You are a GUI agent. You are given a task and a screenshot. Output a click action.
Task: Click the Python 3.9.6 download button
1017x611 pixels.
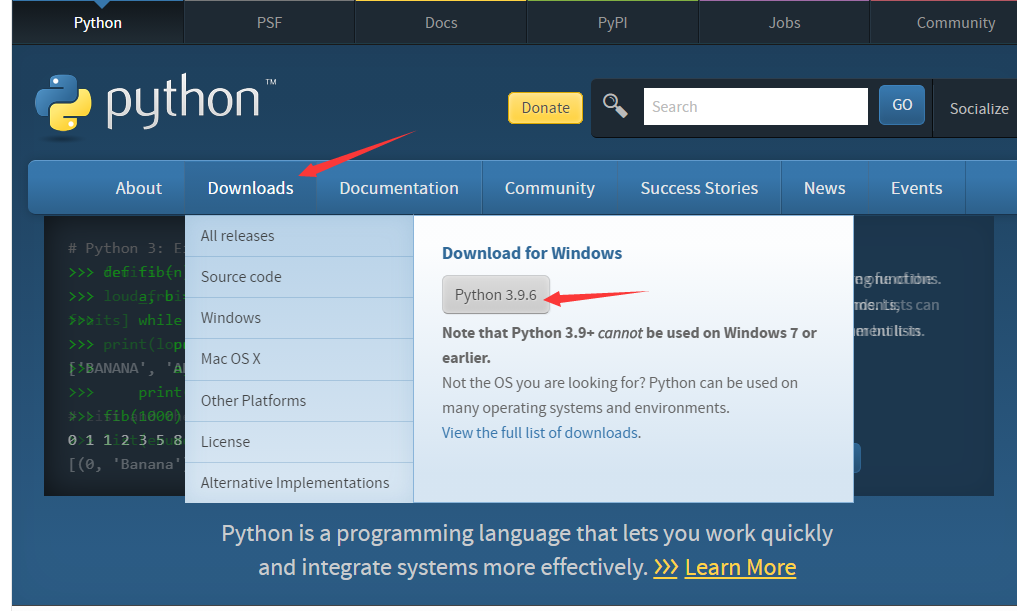click(x=496, y=294)
